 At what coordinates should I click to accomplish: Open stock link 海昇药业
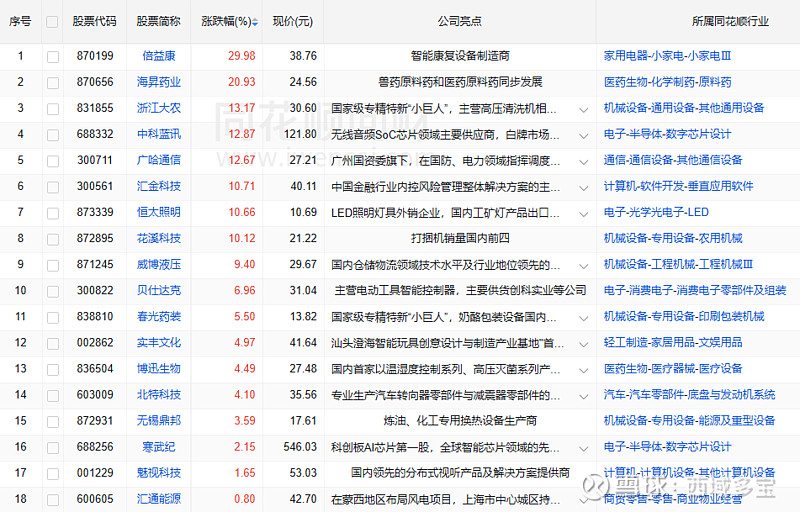tap(159, 82)
